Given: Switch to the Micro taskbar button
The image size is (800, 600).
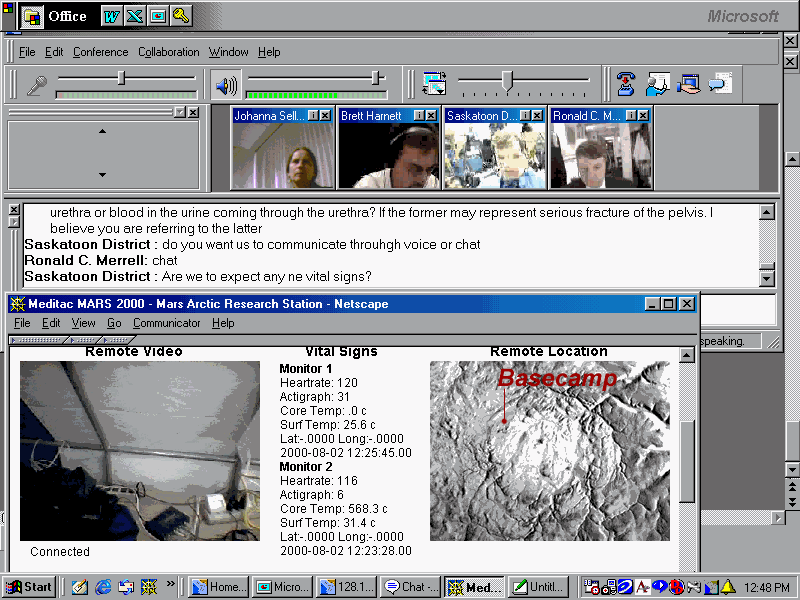Looking at the screenshot, I should click(x=283, y=587).
